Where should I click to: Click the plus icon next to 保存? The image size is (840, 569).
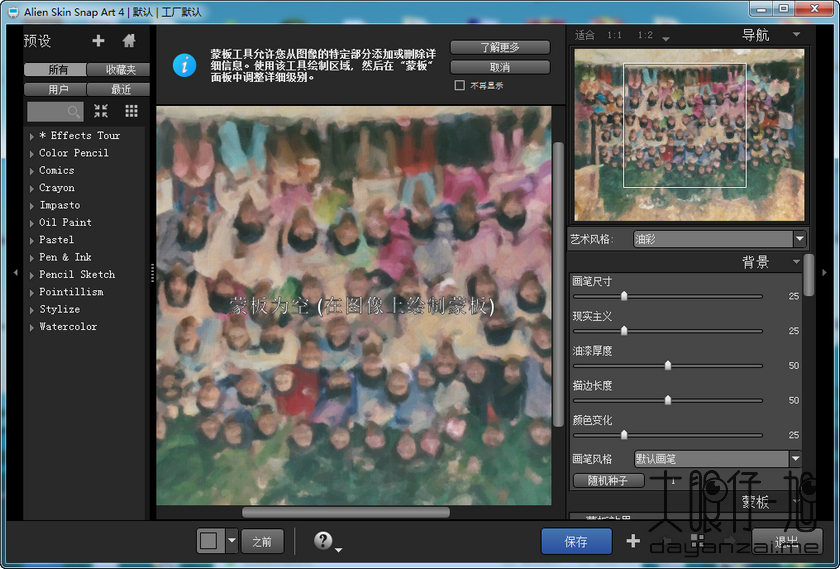(x=633, y=541)
